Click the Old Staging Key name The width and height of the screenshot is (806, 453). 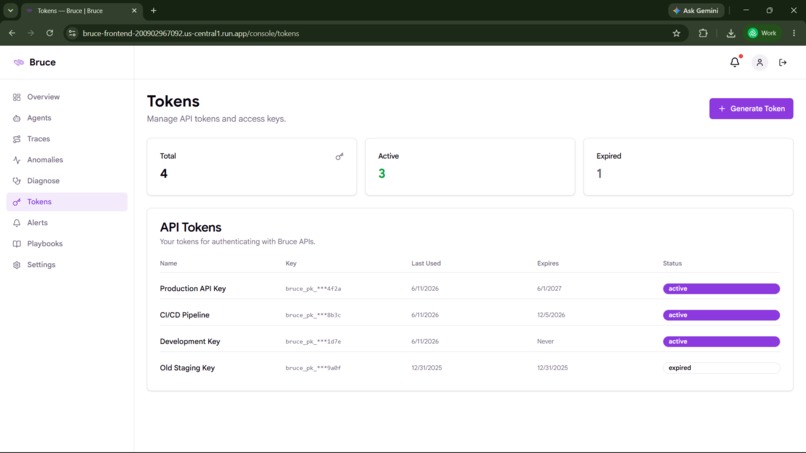(187, 368)
